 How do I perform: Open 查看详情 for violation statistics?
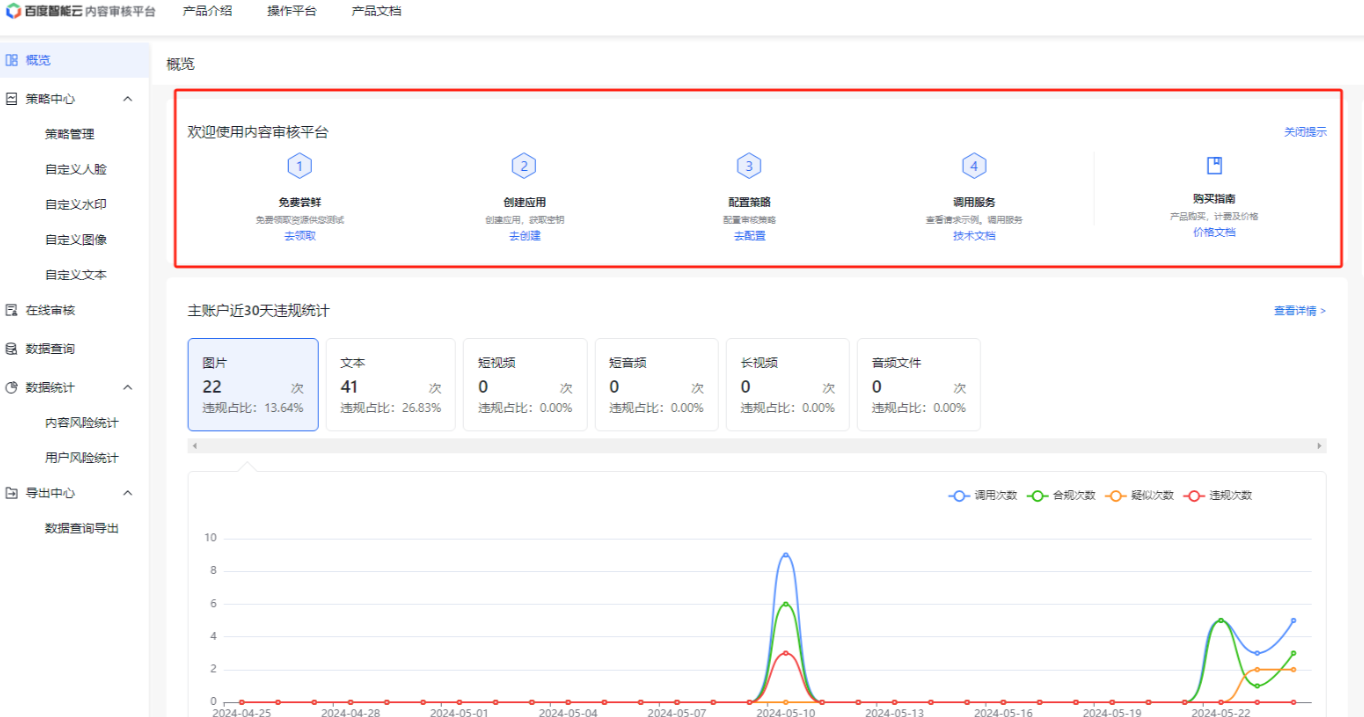1299,311
